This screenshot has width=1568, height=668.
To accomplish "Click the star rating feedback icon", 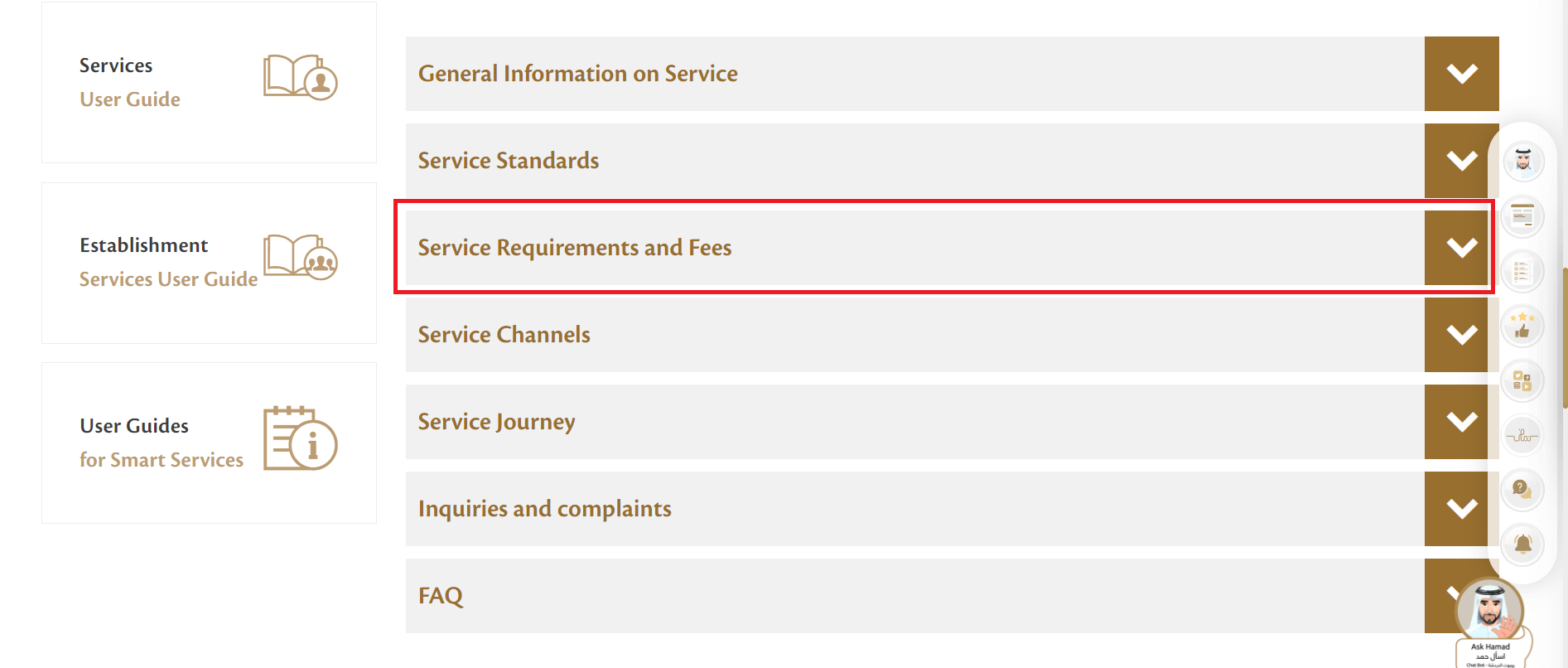I will coord(1522,325).
